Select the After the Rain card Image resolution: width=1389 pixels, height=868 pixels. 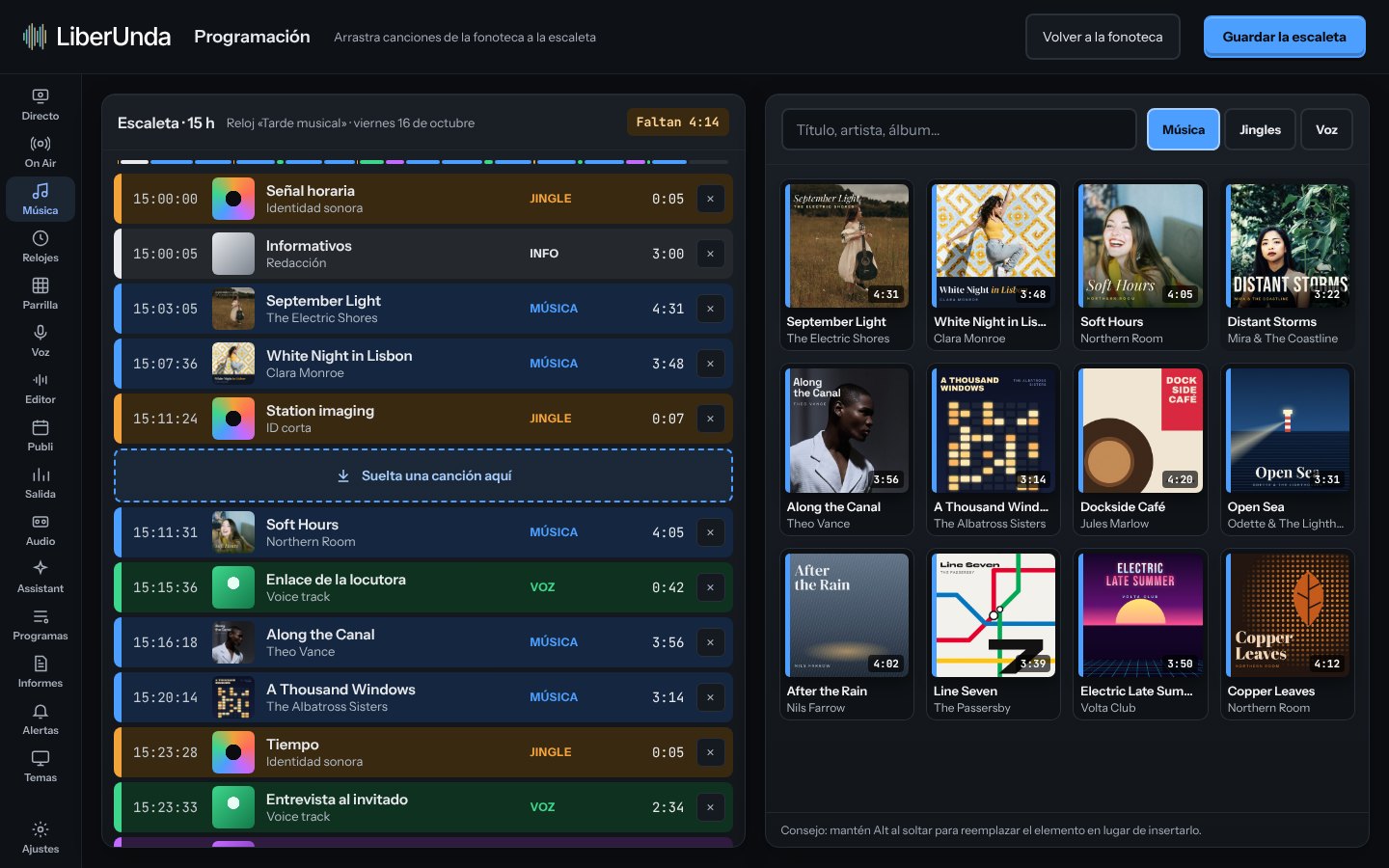click(x=847, y=634)
